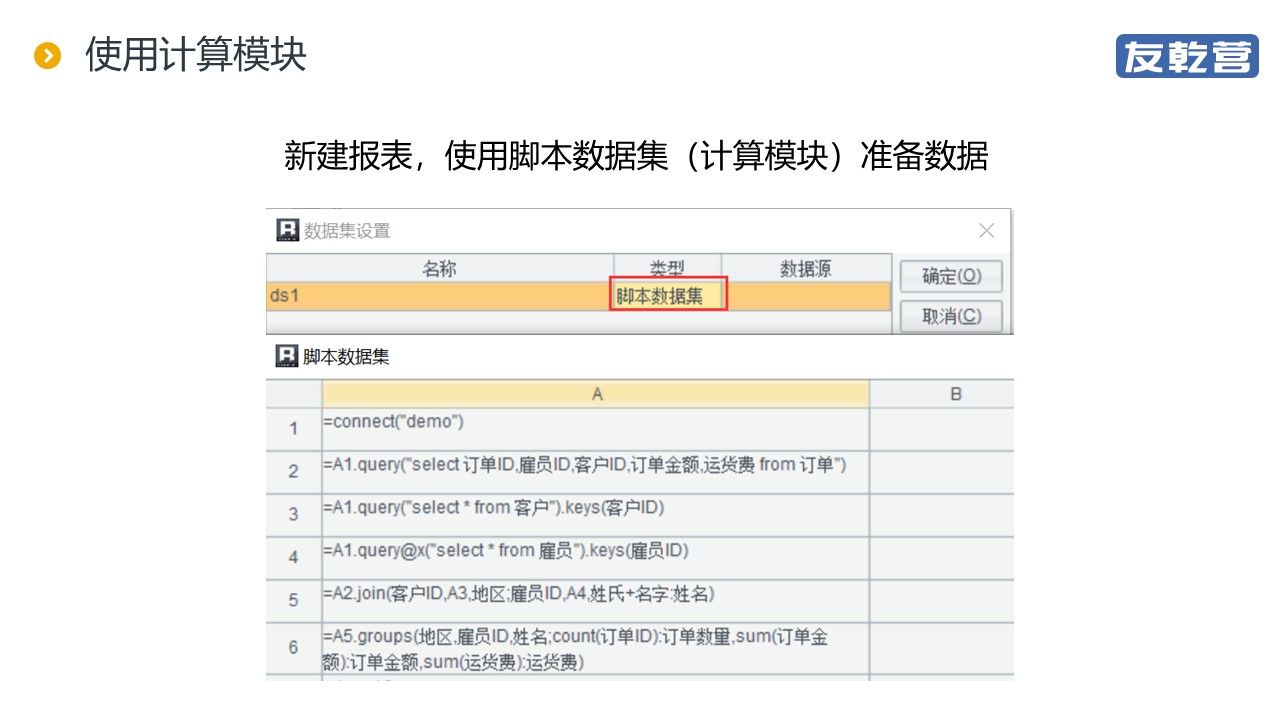This screenshot has height=720, width=1280.
Task: Select column A header in script grid
Action: click(x=596, y=394)
